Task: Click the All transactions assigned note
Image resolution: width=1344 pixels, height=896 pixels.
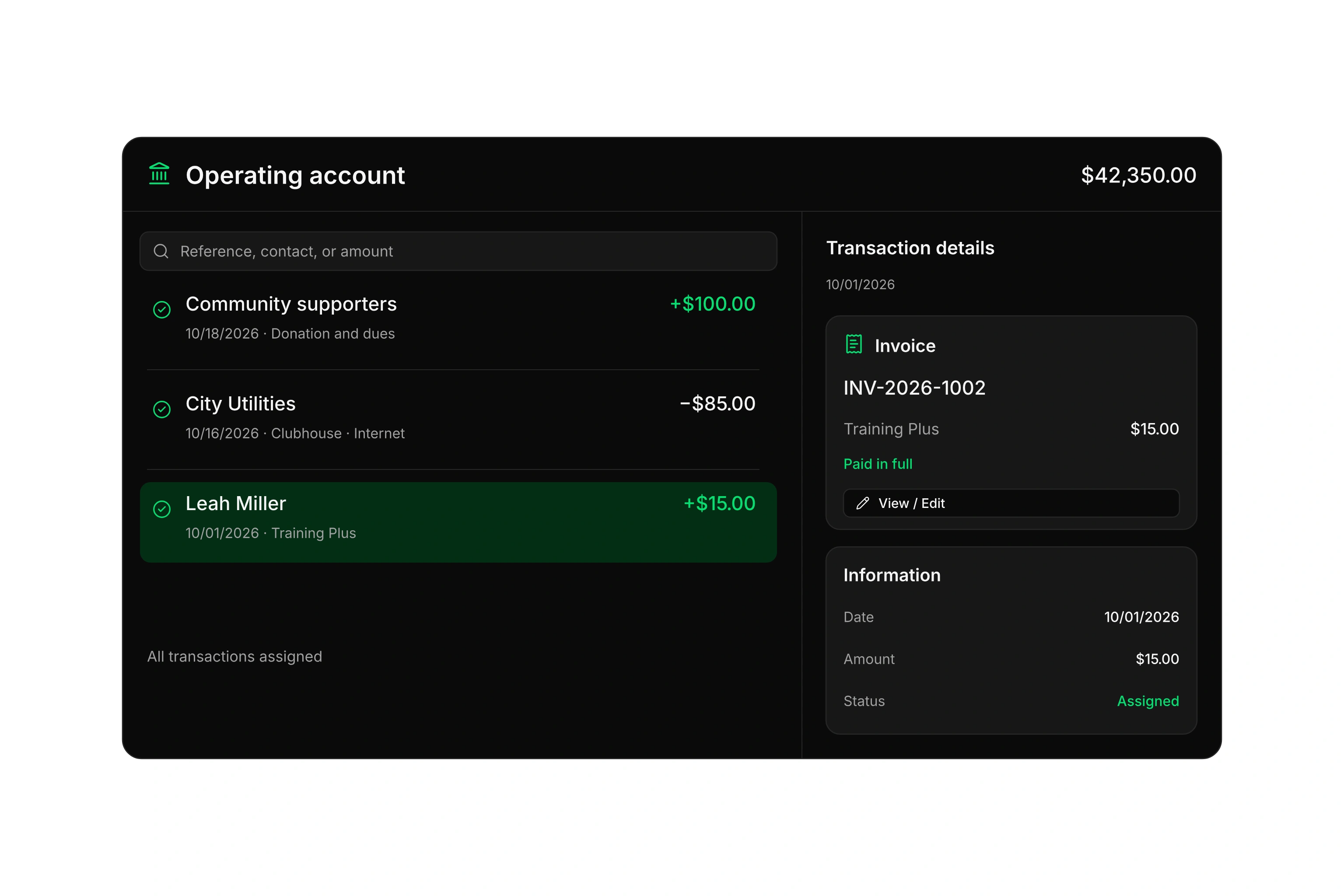Action: coord(234,657)
